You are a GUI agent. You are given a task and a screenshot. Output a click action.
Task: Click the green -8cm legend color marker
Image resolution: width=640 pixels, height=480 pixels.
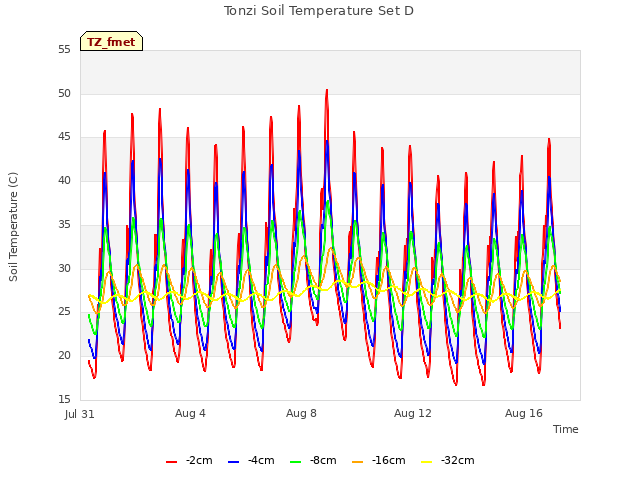pyautogui.click(x=296, y=462)
